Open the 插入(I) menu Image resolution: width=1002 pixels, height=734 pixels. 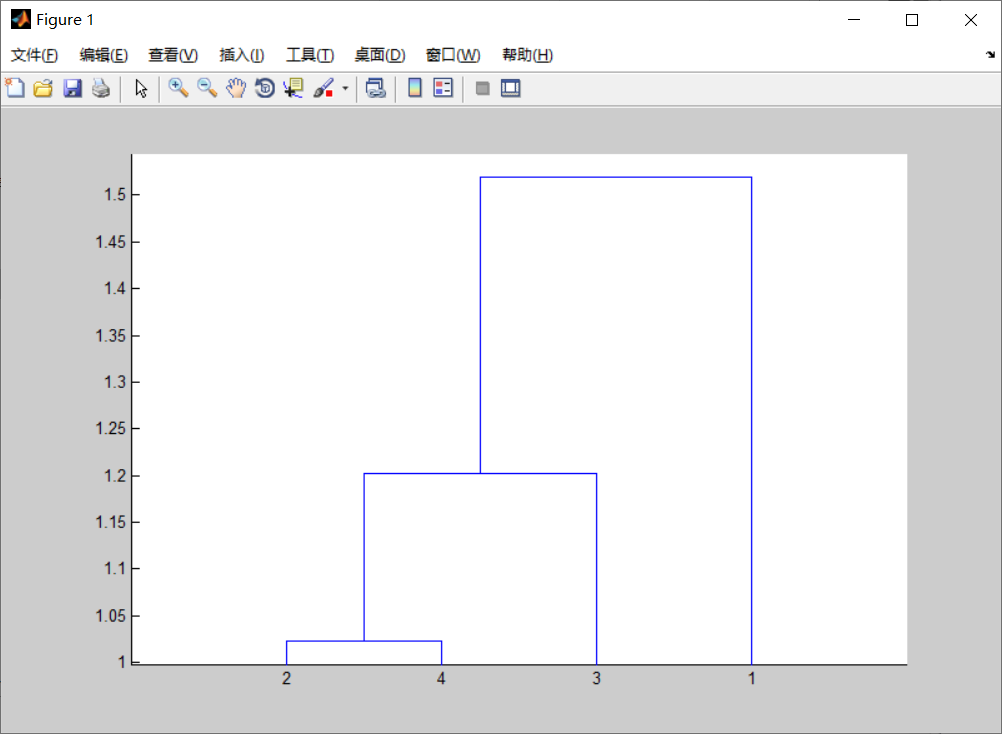pyautogui.click(x=242, y=56)
